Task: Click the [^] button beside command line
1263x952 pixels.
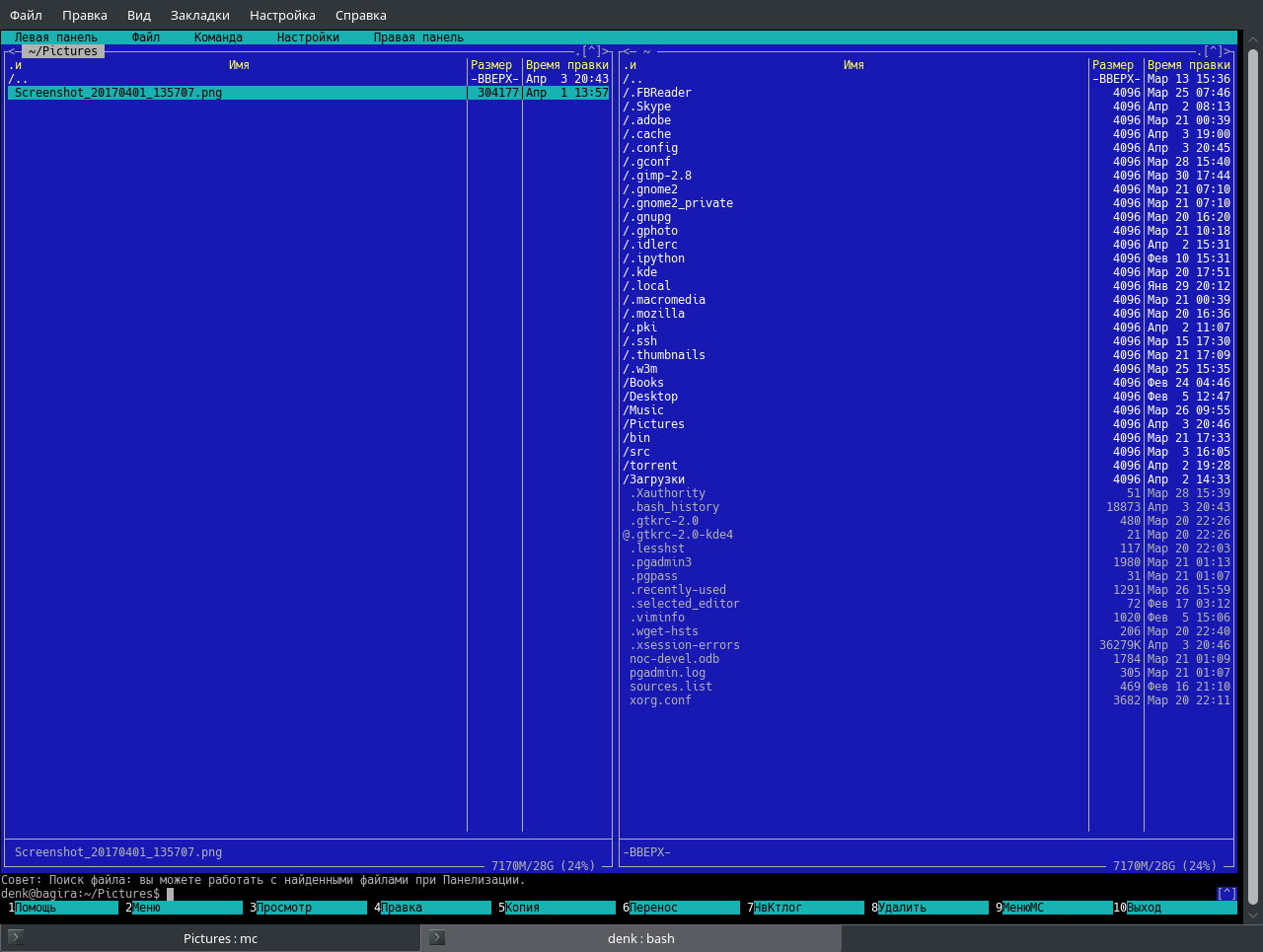Action: pos(1226,894)
